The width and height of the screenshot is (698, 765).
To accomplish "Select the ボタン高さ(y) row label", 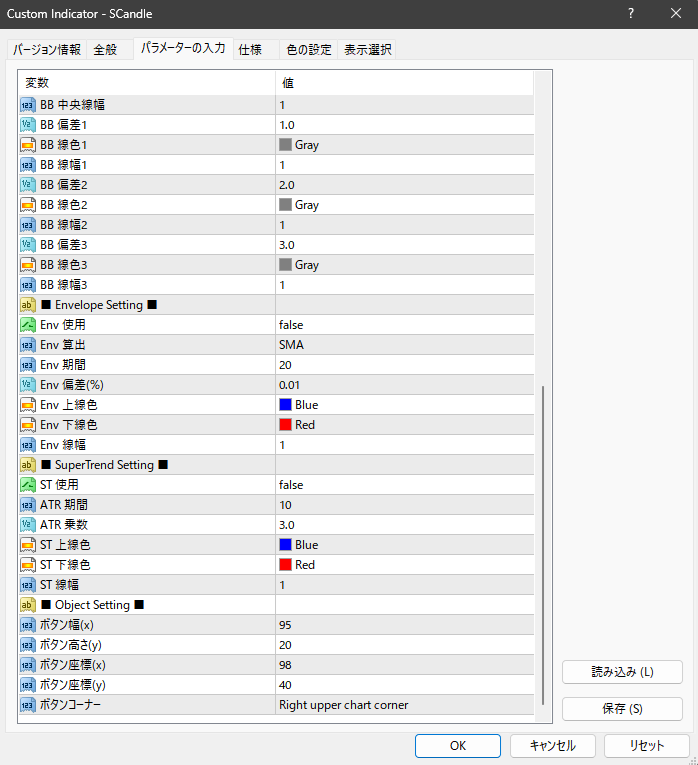I will coord(71,645).
